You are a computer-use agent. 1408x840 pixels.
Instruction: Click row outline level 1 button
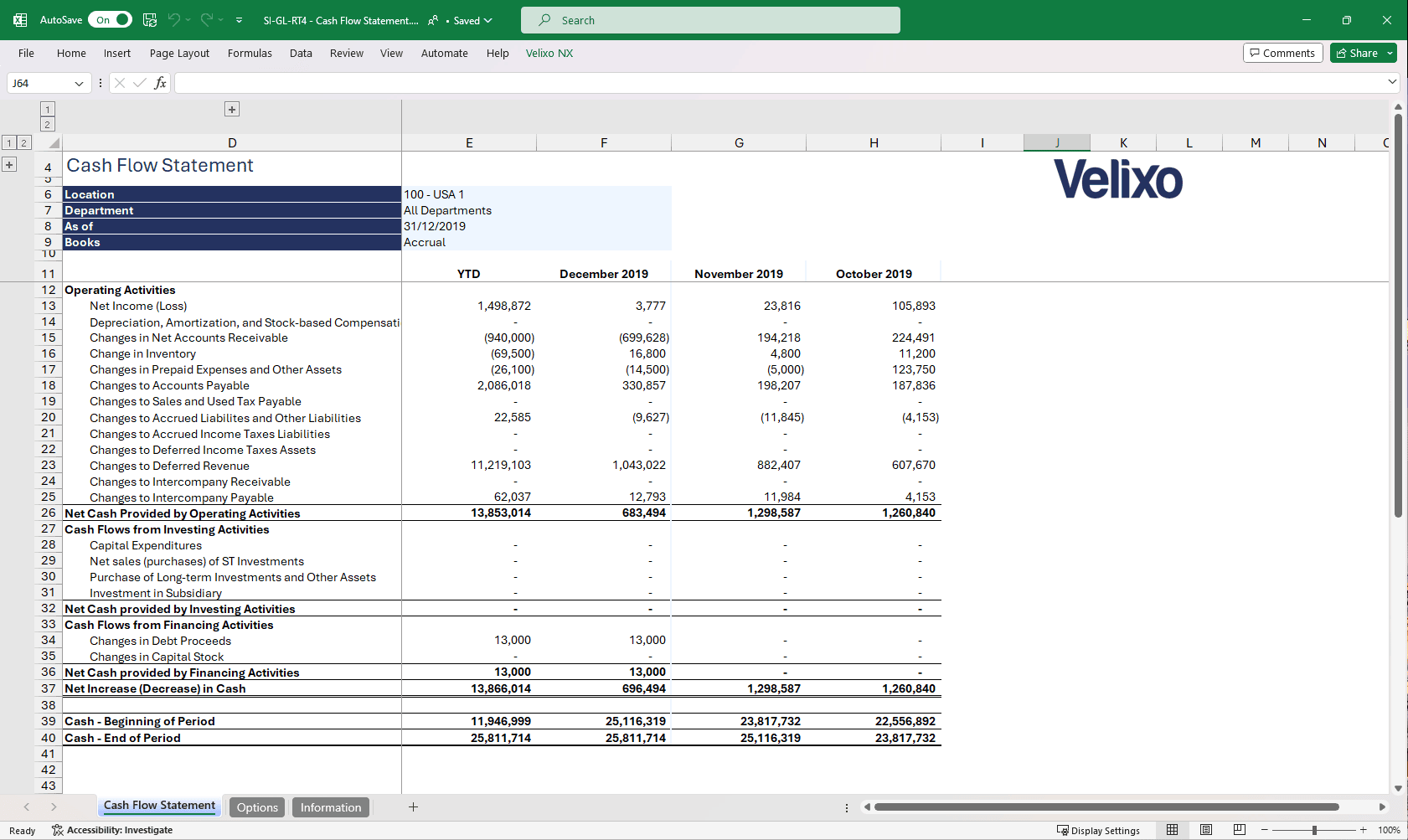coord(8,142)
